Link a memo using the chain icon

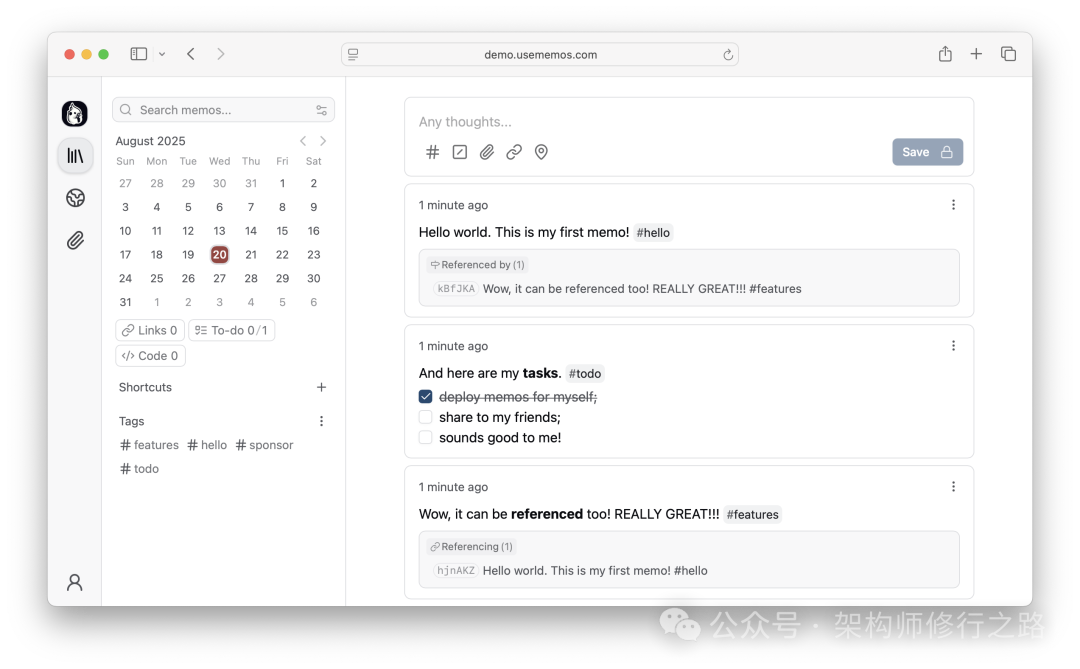514,152
